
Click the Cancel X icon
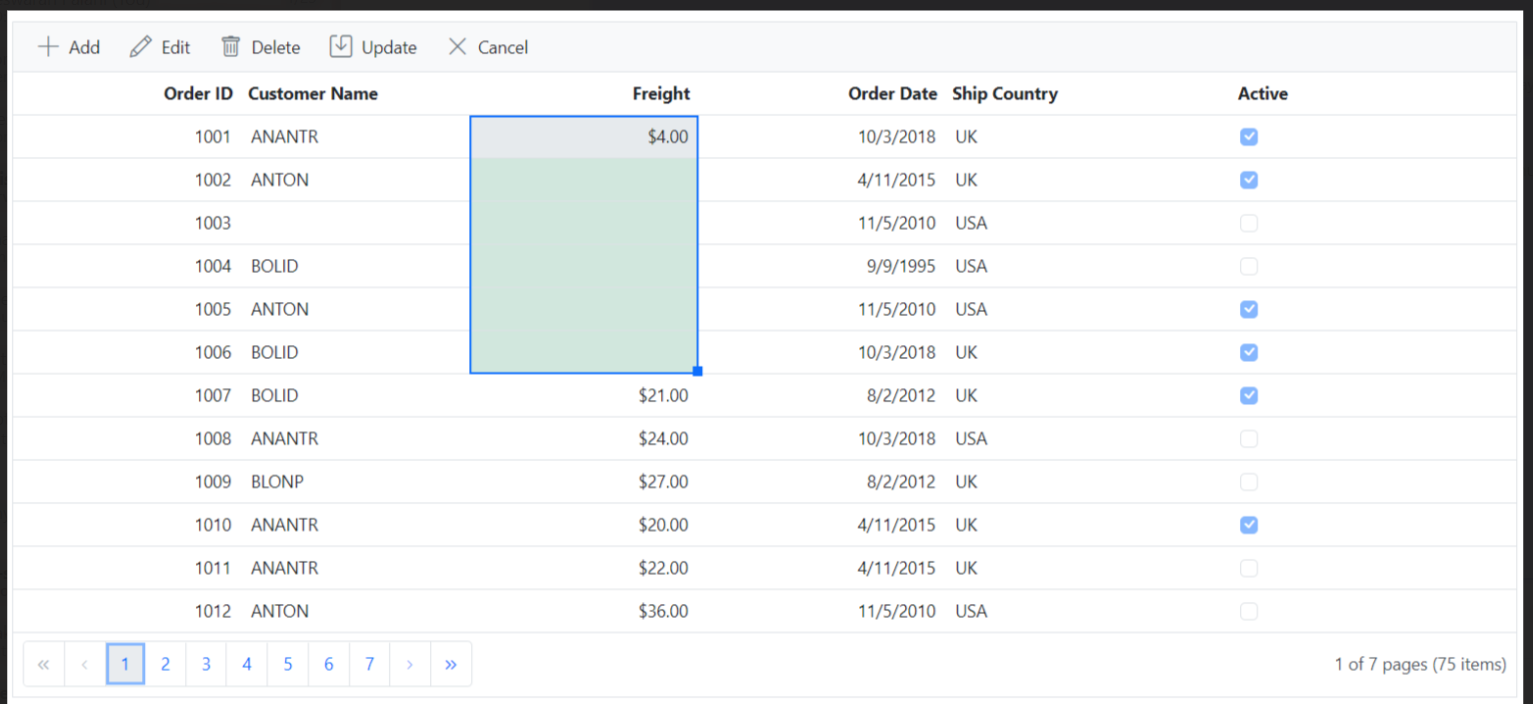pyautogui.click(x=457, y=47)
